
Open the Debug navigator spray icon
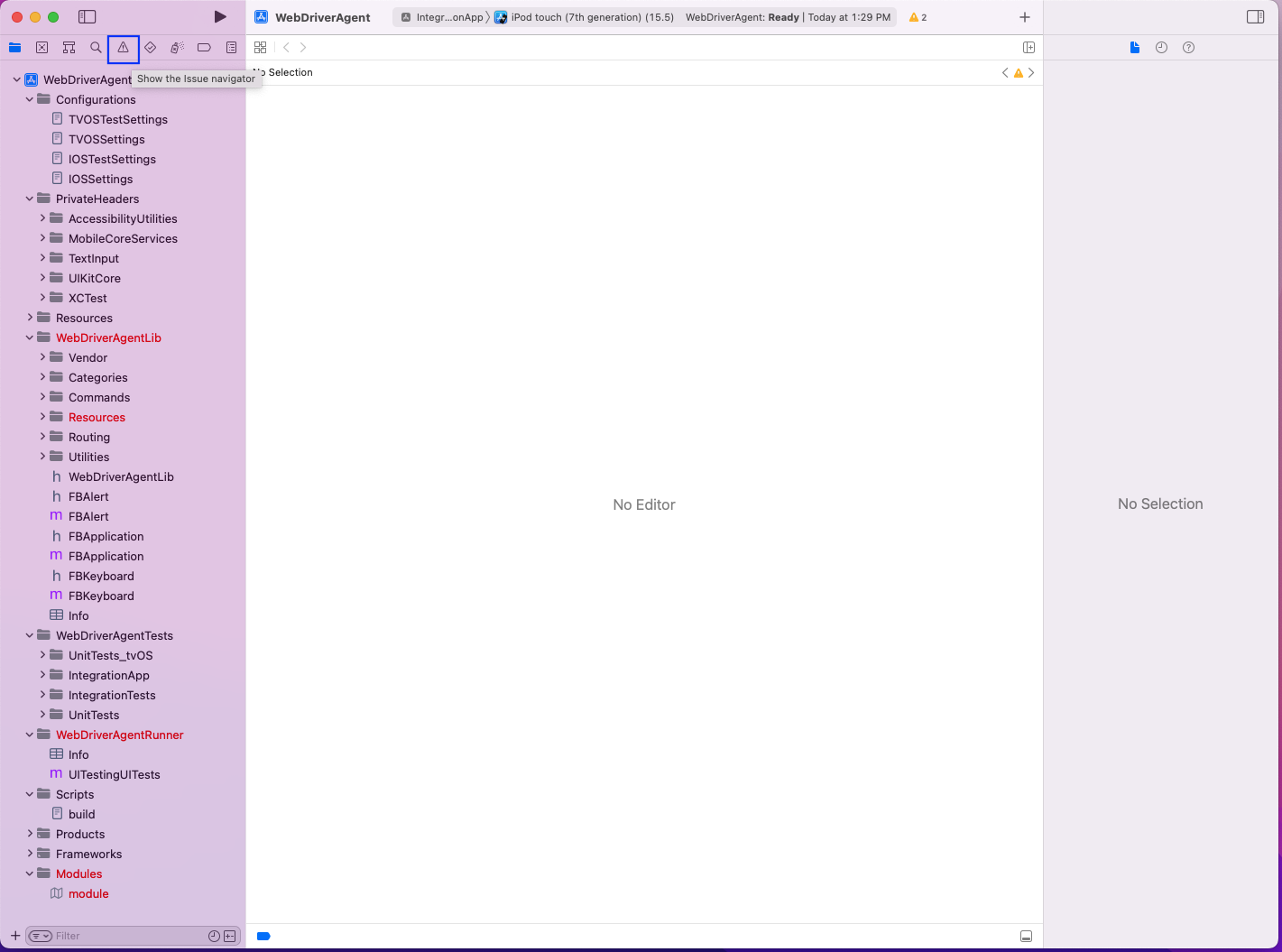point(178,48)
